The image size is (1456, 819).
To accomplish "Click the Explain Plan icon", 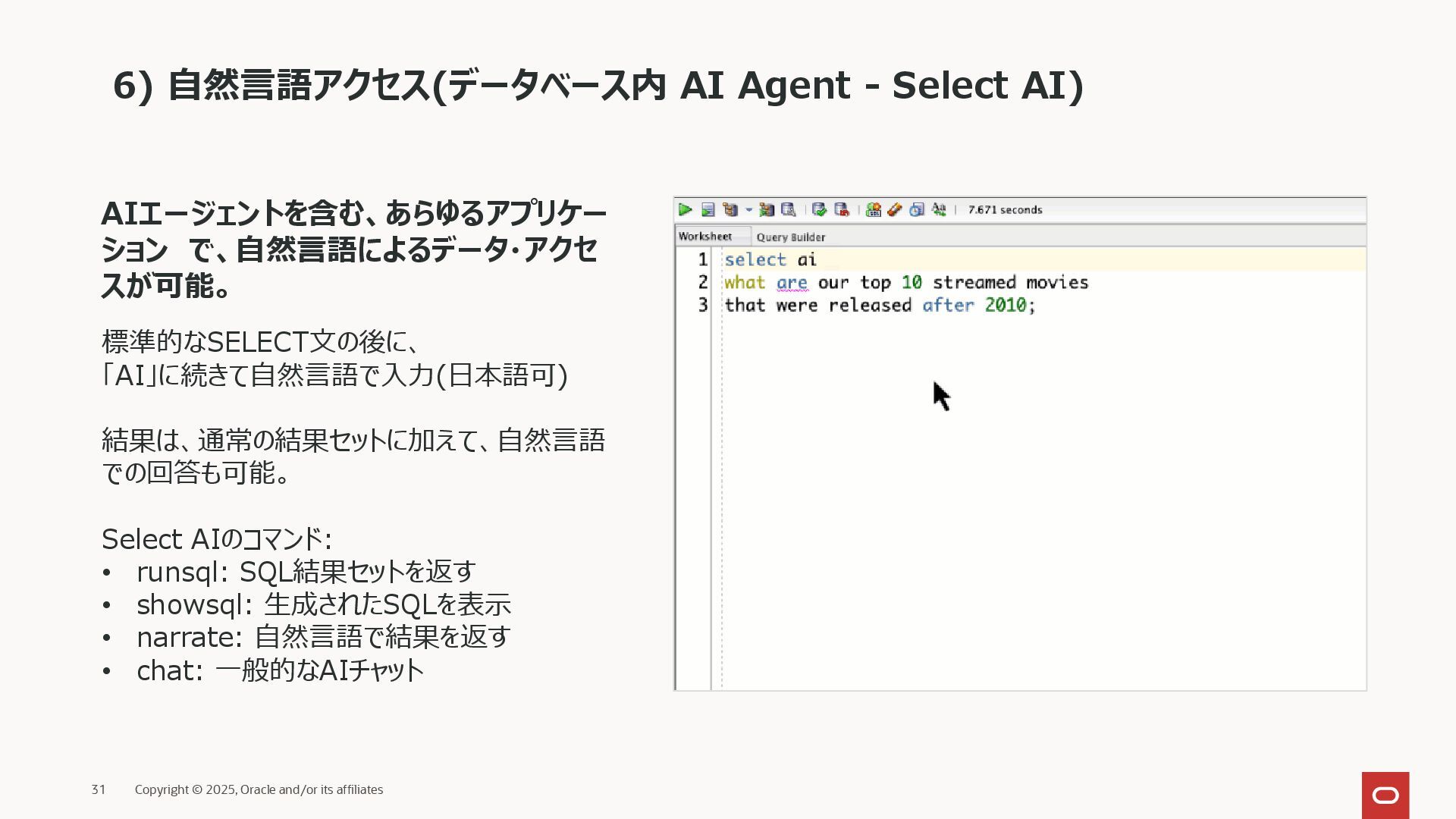I will 730,209.
